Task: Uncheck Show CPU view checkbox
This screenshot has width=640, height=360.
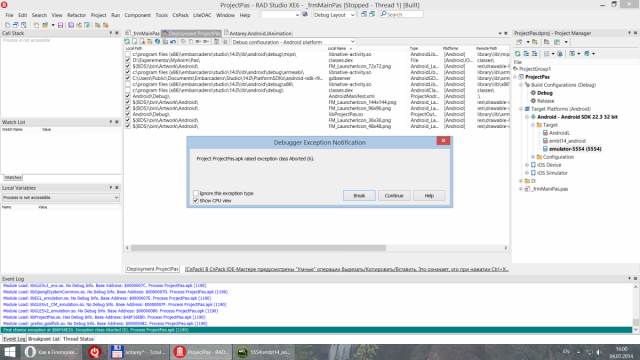Action: point(196,200)
